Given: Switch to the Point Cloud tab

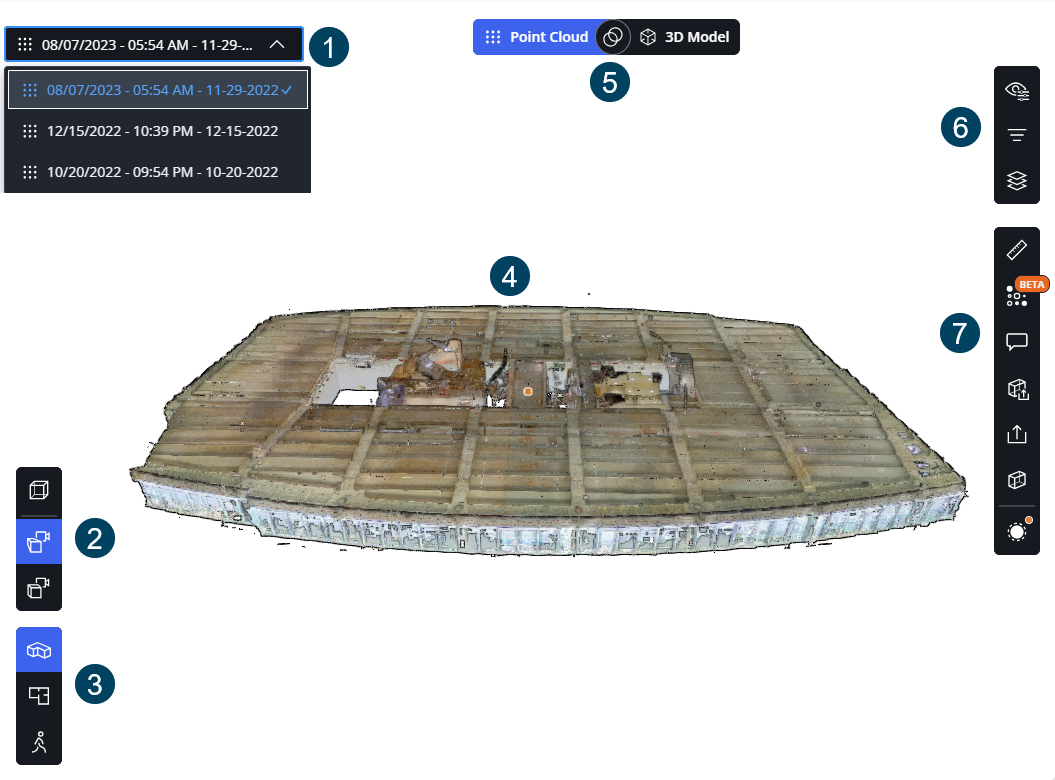Looking at the screenshot, I should [536, 37].
